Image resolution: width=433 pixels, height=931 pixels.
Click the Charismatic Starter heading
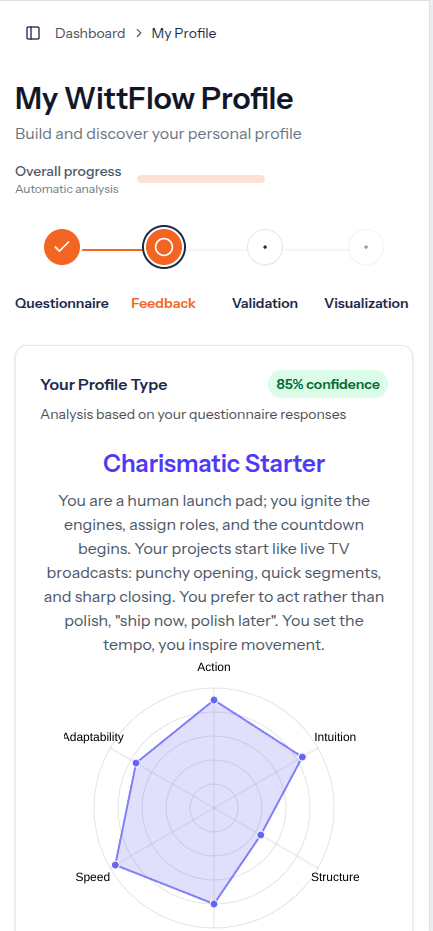tap(214, 463)
